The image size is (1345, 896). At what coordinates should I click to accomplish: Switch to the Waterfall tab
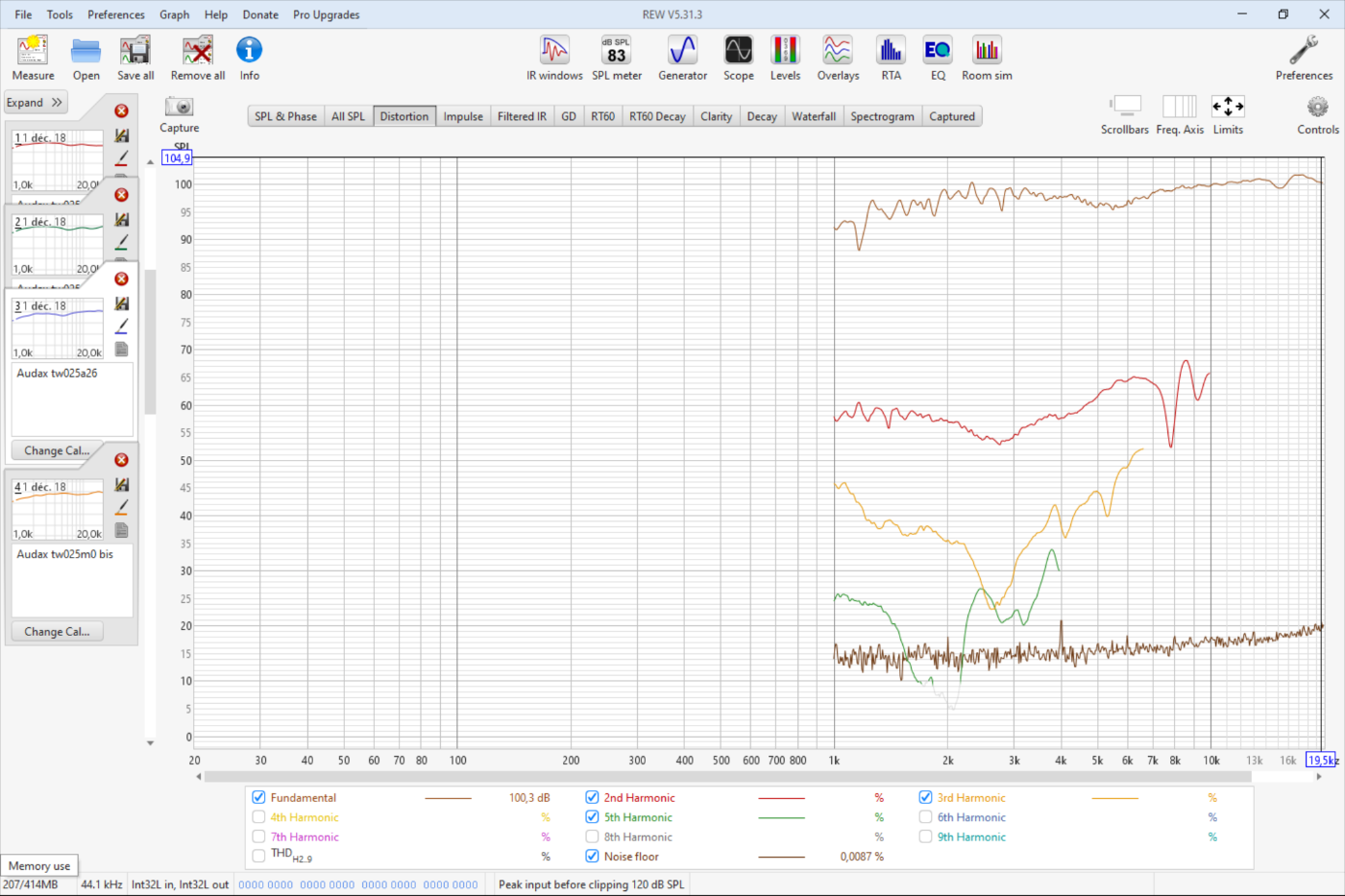[x=813, y=117]
